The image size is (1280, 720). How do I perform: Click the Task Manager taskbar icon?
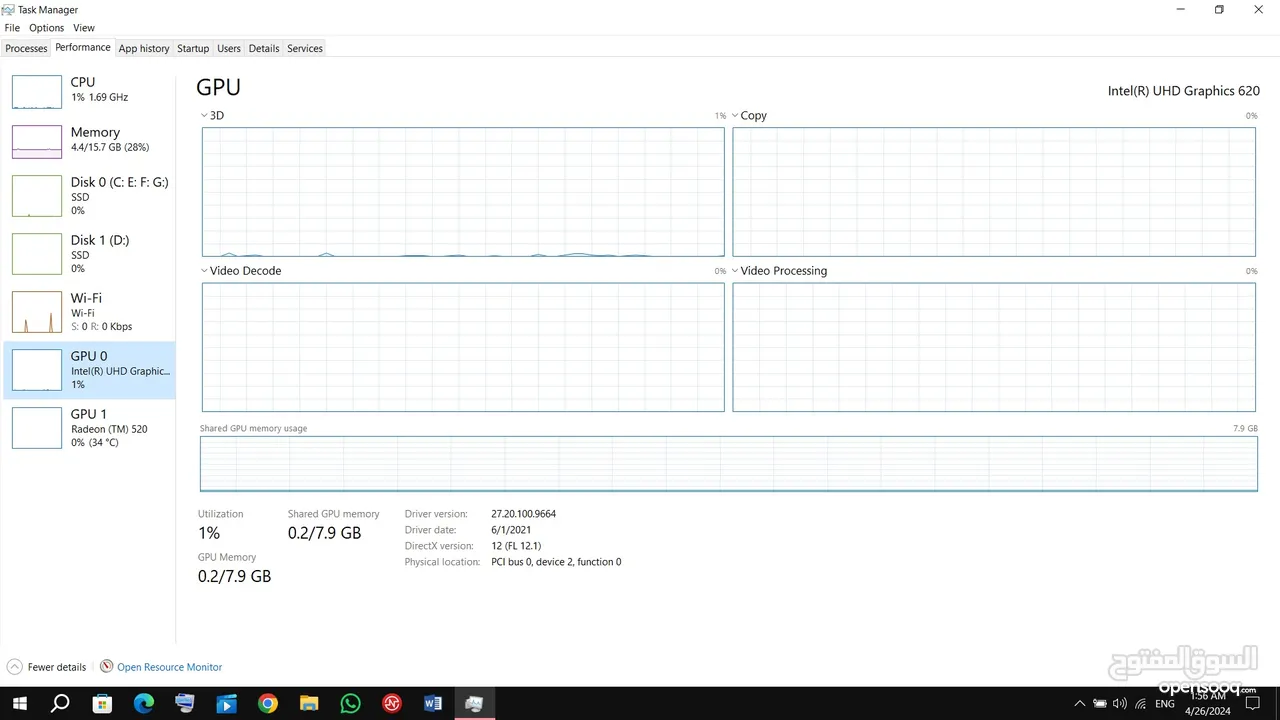point(474,704)
